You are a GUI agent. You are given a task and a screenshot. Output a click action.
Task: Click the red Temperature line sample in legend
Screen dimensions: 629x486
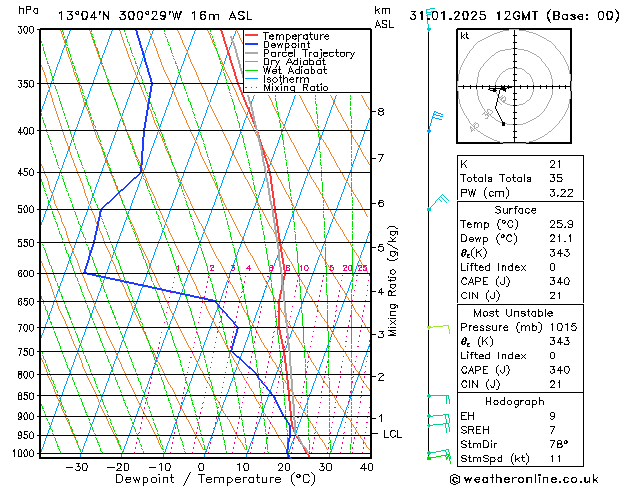tap(251, 36)
